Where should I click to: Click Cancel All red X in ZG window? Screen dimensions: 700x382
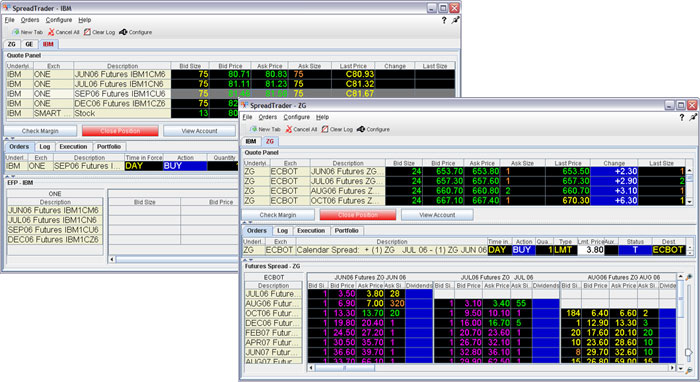(x=289, y=129)
